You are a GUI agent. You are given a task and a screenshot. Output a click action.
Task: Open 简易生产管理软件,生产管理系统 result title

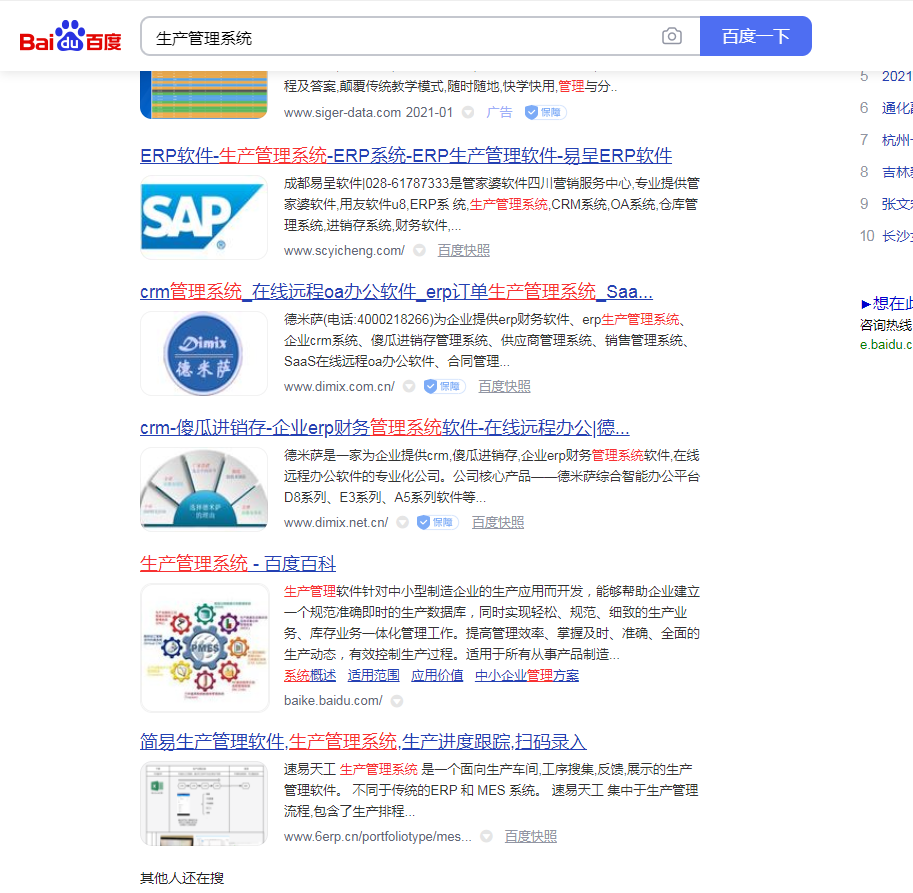point(363,742)
